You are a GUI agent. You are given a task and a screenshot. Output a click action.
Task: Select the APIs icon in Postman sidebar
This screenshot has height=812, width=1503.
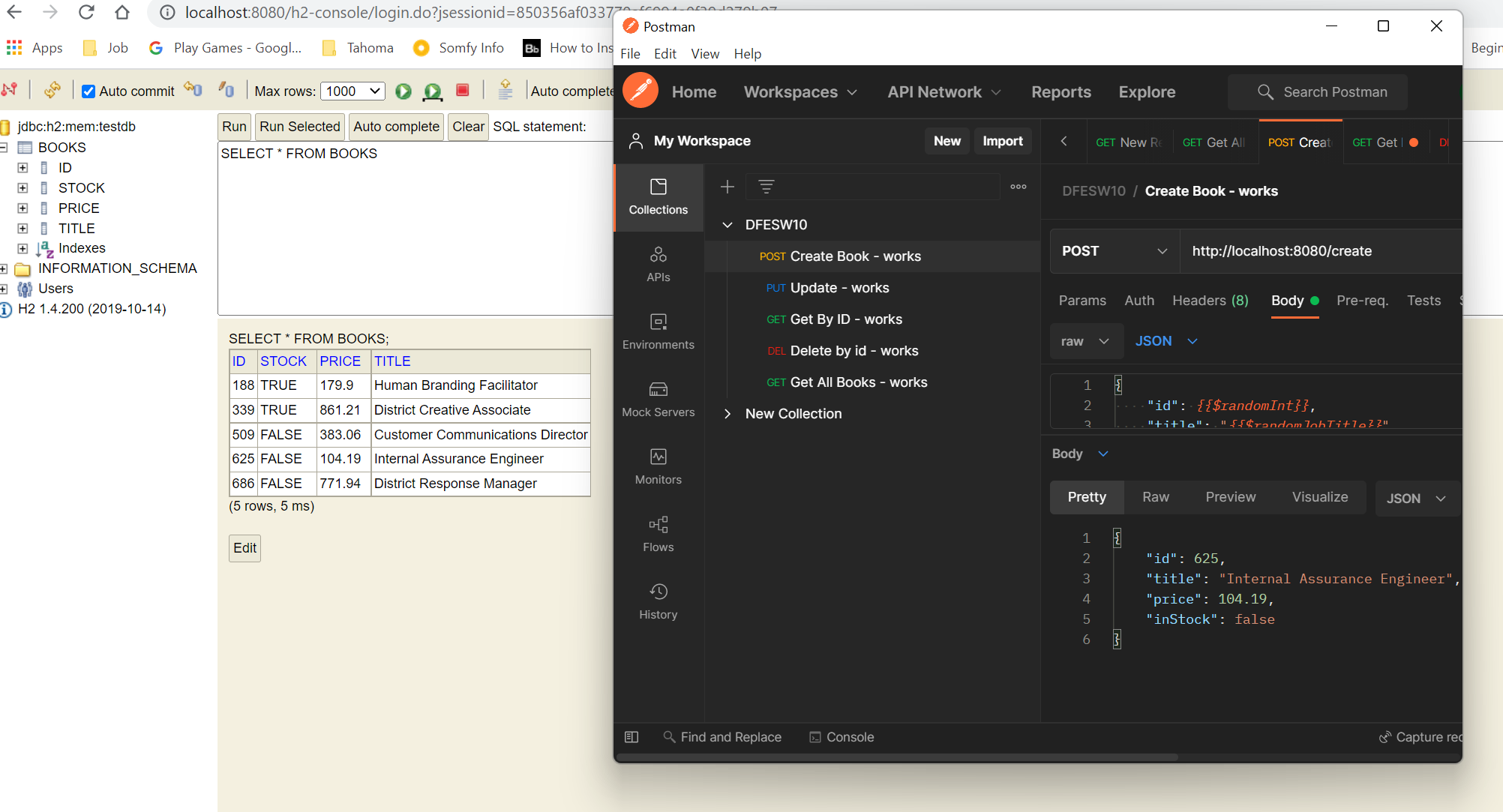coord(658,264)
